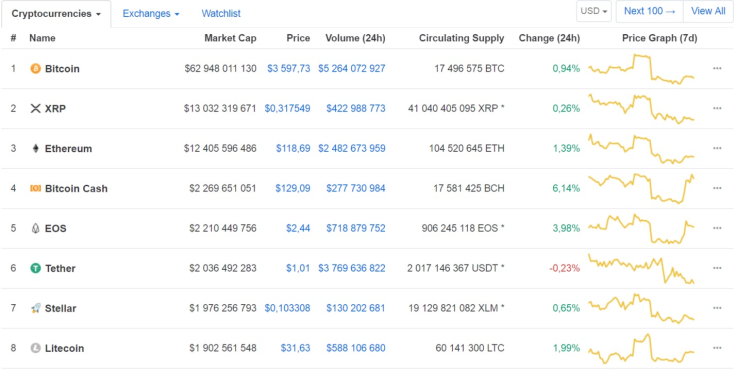
Task: Open the XRP name link
Action: [x=55, y=108]
